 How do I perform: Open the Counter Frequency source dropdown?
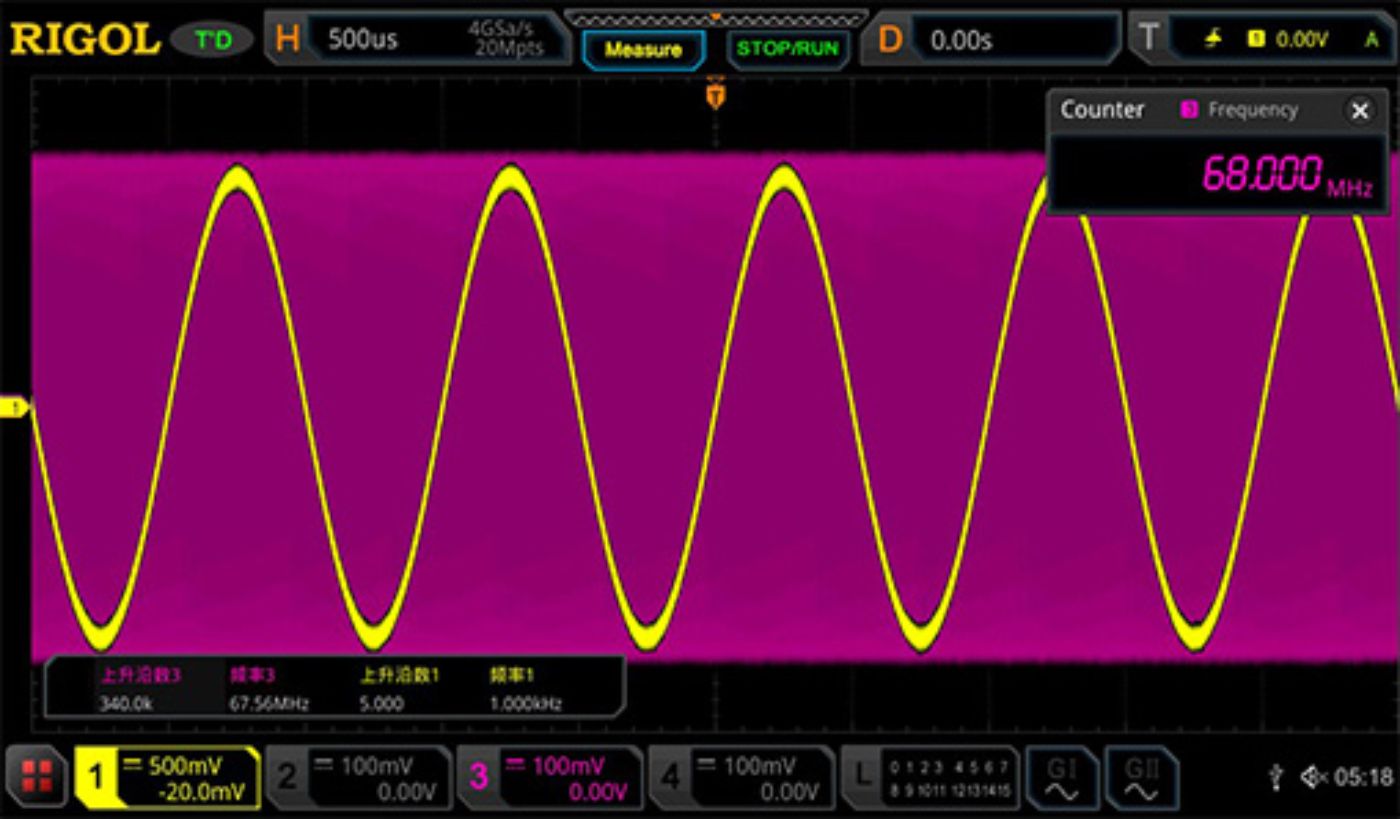coord(1230,110)
